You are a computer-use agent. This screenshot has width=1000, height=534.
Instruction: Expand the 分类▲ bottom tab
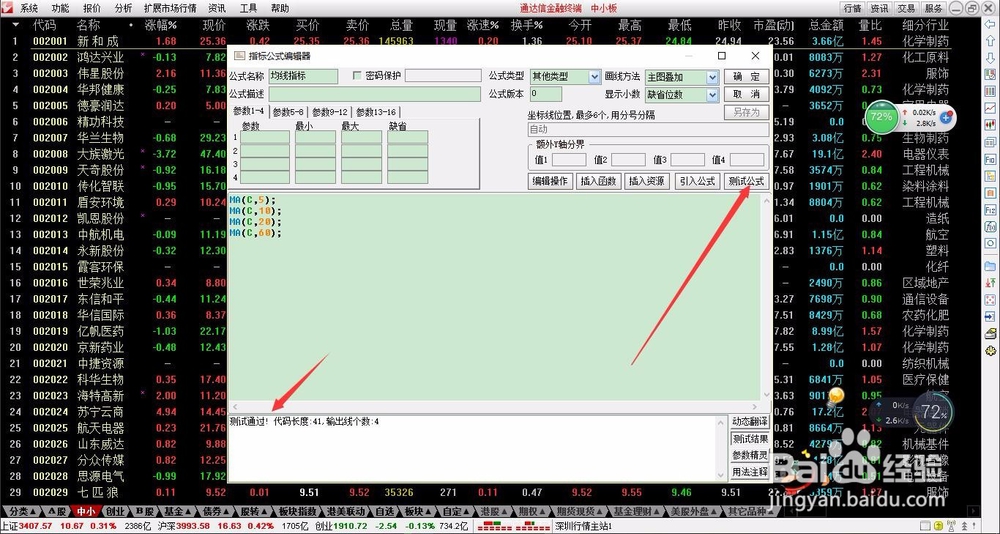coord(22,511)
